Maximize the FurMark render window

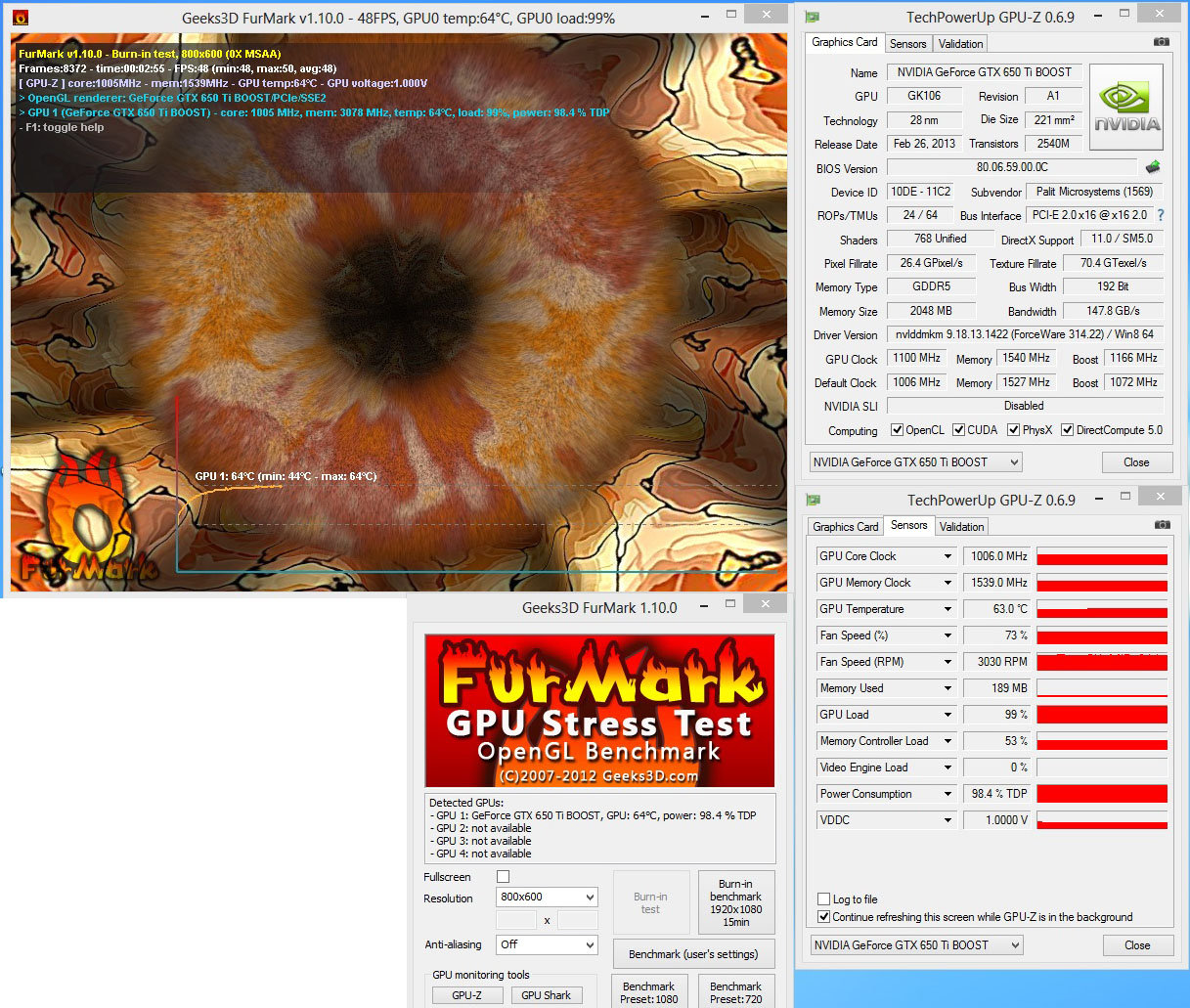tap(730, 15)
